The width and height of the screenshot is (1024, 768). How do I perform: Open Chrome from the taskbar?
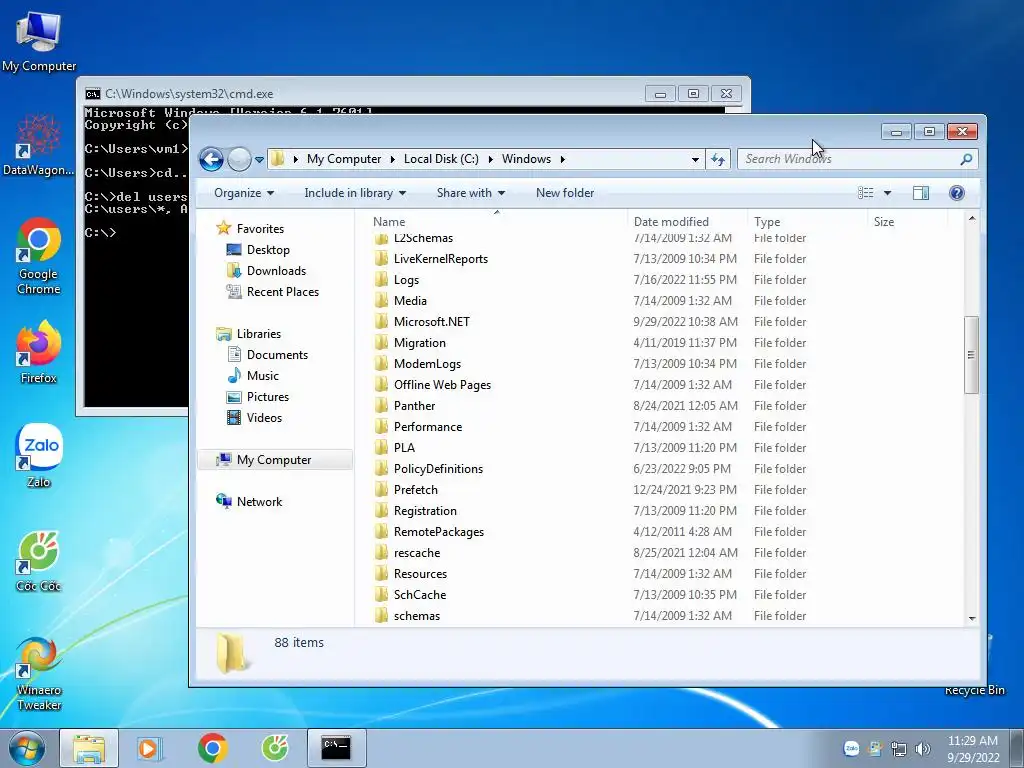coord(212,748)
